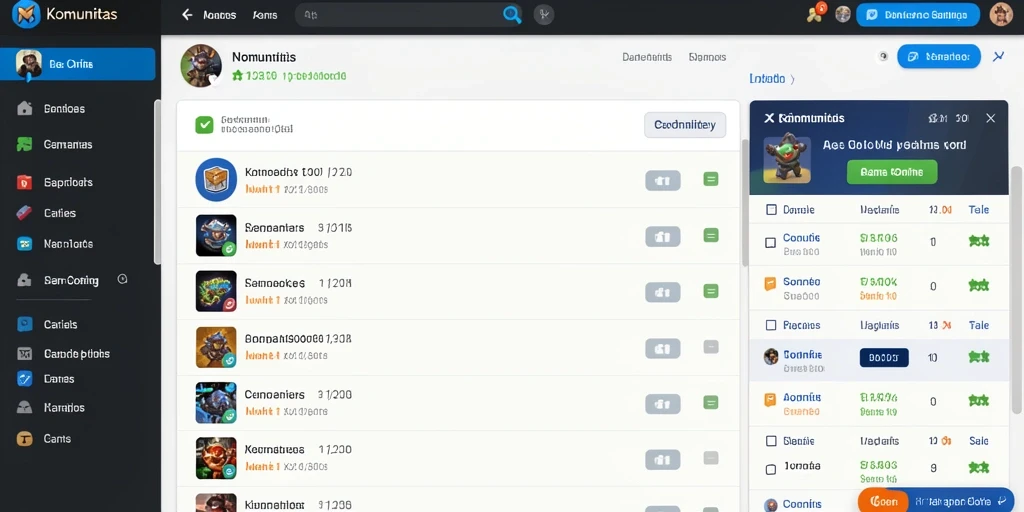
Task: Toggle gray square in Kemnatreos row
Action: pos(711,458)
